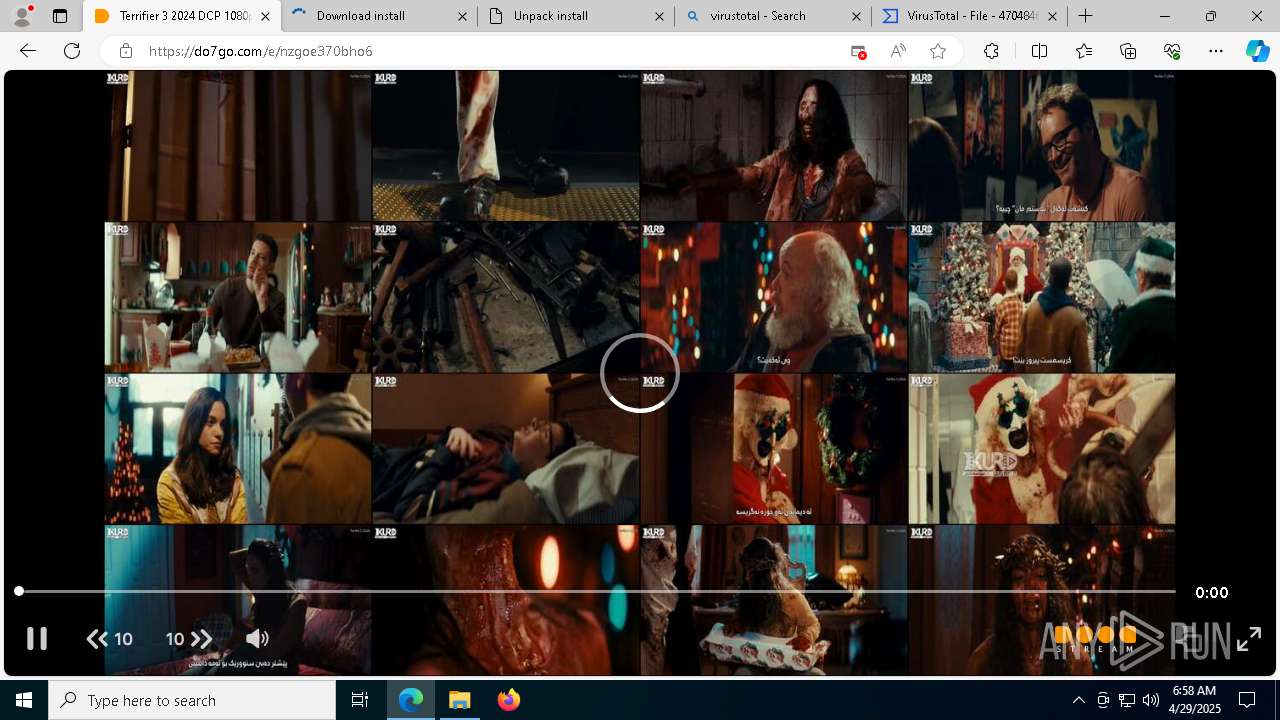Open Read aloud in address bar

(898, 51)
